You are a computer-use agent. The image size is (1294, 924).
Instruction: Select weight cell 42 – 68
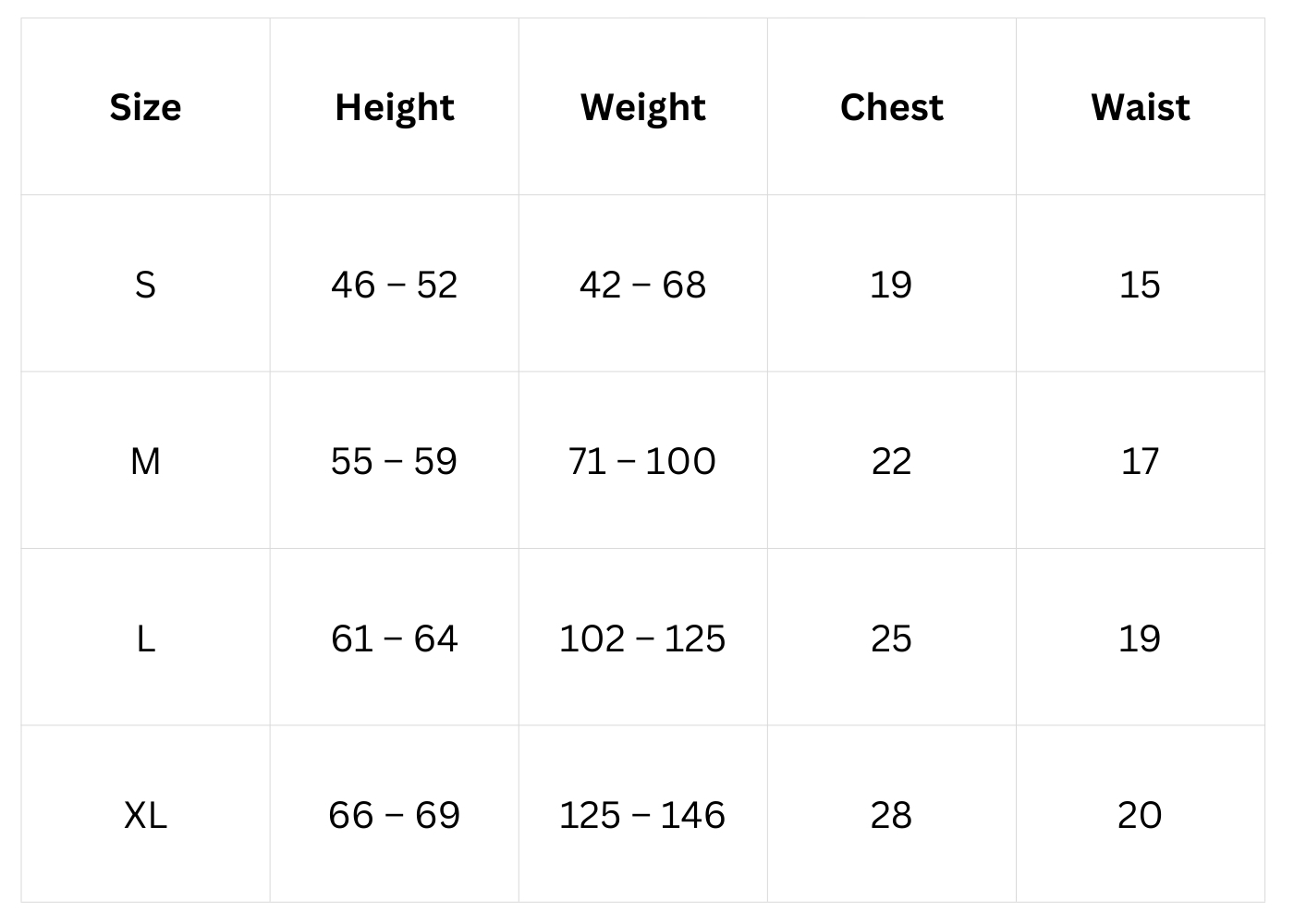click(643, 285)
